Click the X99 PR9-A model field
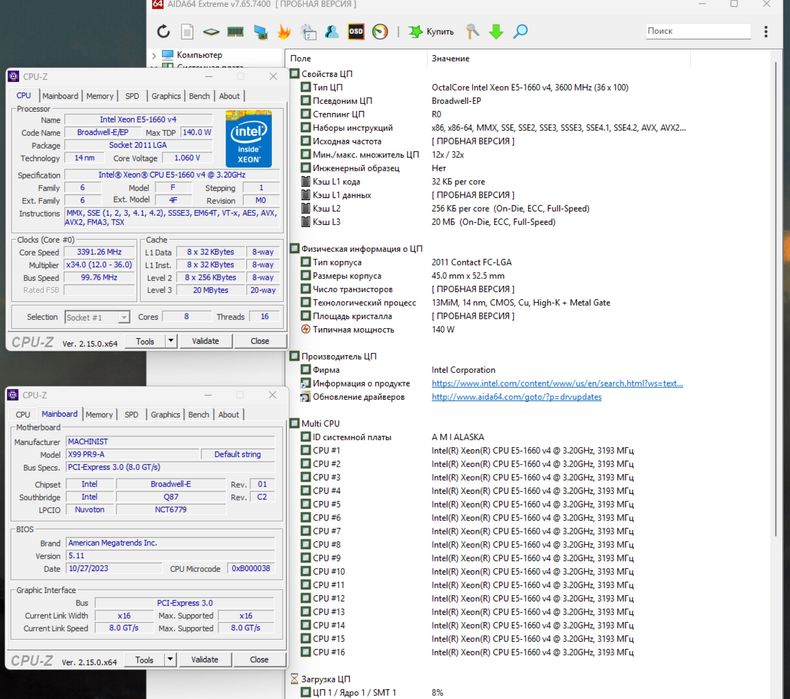 click(133, 454)
